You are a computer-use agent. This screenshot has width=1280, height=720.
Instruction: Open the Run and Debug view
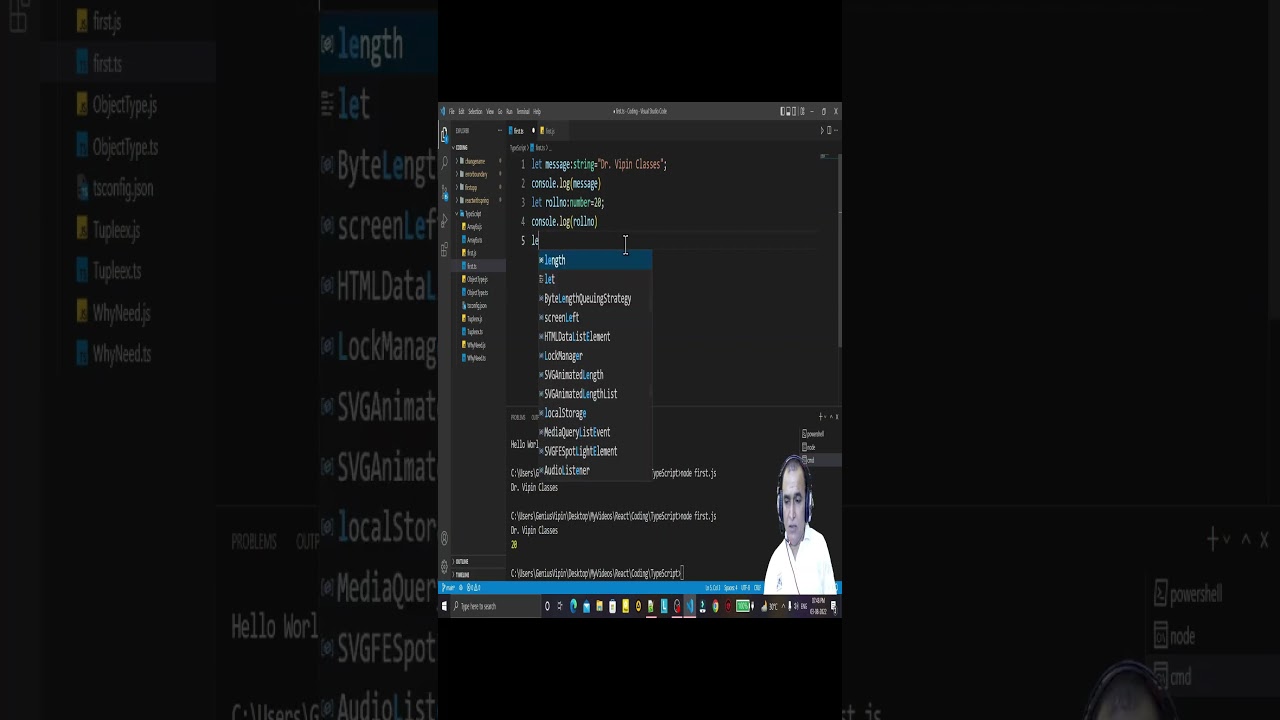pos(444,221)
